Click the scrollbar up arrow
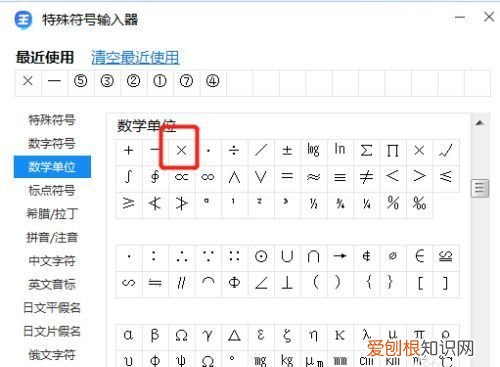Image resolution: width=500 pixels, height=367 pixels. point(480,123)
